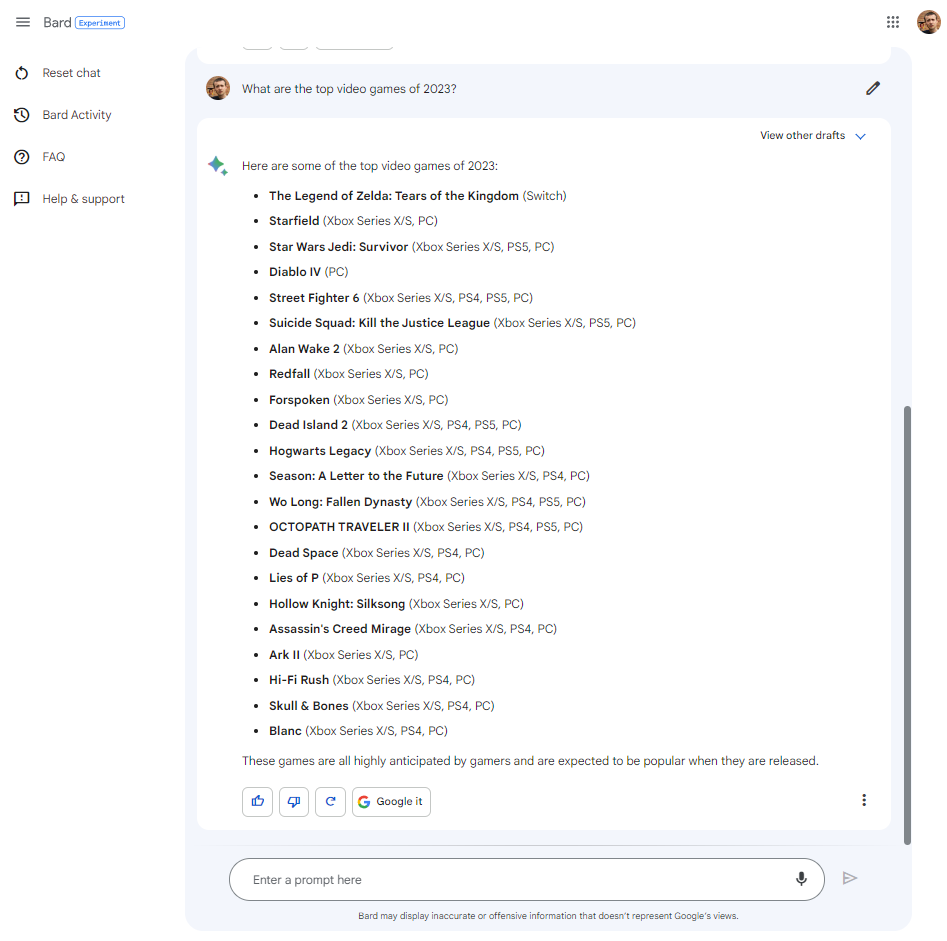Open the Google account profile avatar

pyautogui.click(x=928, y=22)
